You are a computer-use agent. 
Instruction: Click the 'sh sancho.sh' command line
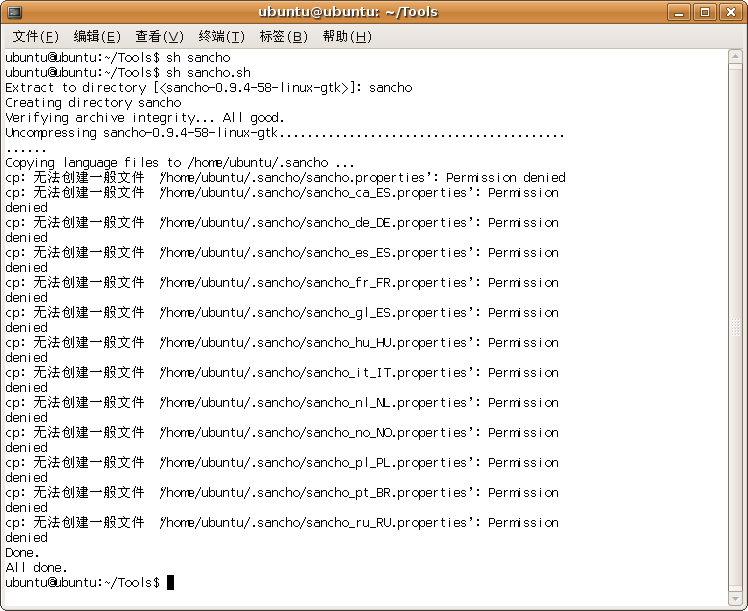[x=128, y=72]
